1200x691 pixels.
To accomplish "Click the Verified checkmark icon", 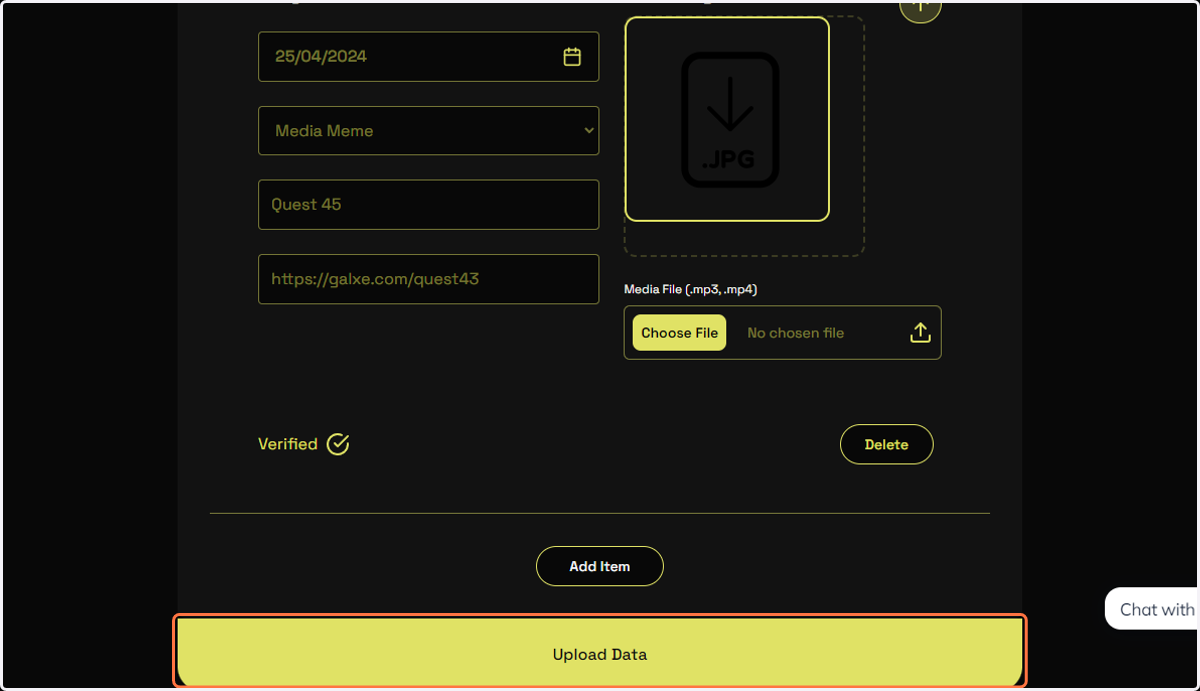I will (x=338, y=444).
